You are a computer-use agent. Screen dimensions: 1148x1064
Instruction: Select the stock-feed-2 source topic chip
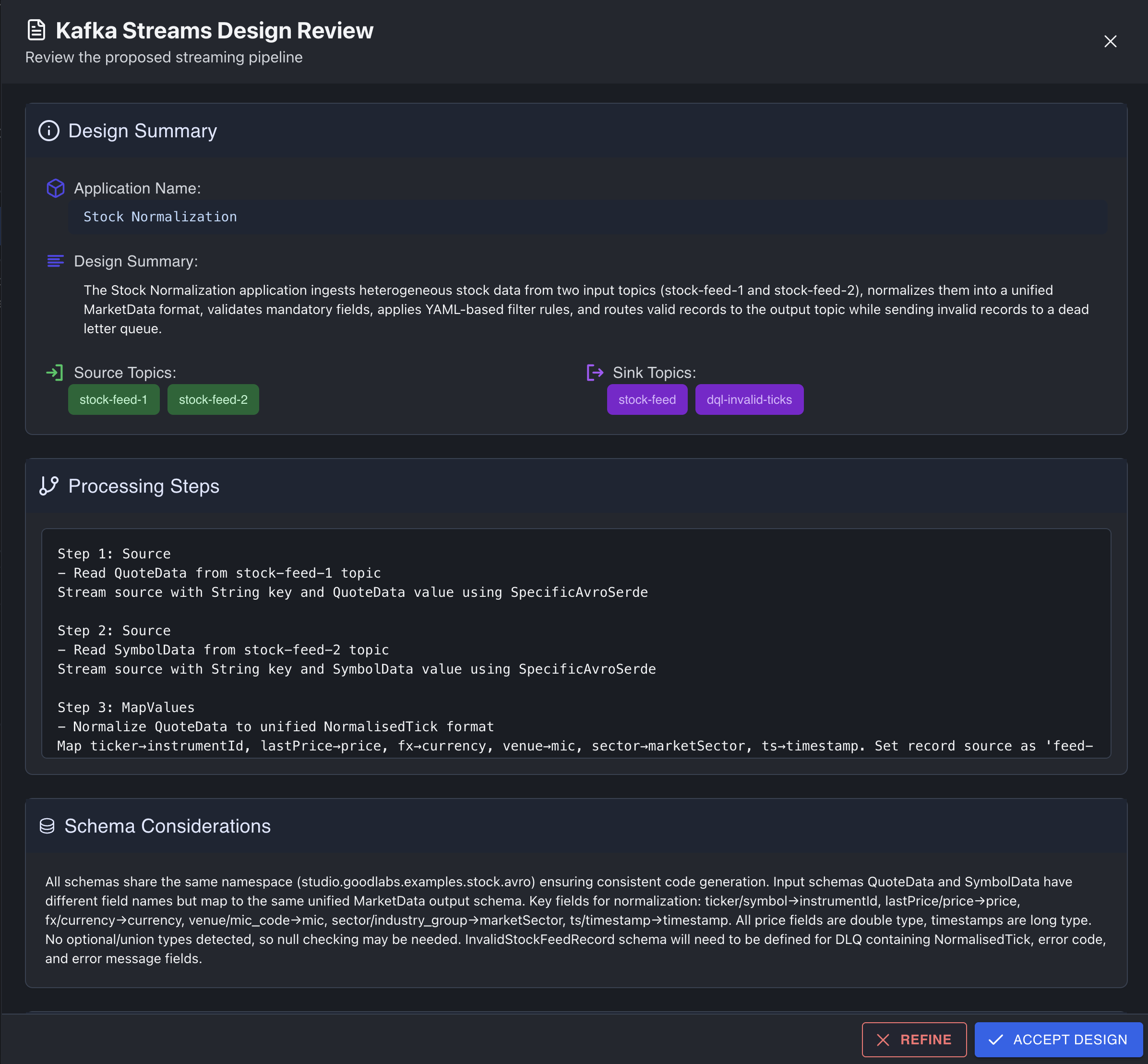[x=213, y=399]
